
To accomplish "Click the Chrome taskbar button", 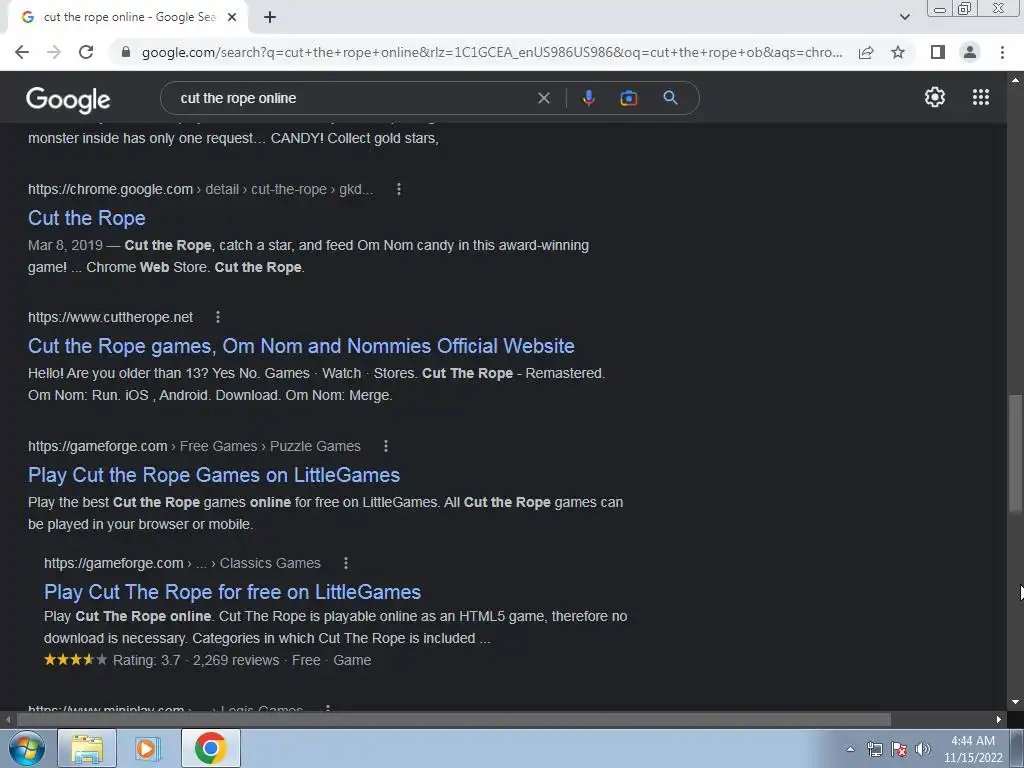I will click(x=210, y=748).
